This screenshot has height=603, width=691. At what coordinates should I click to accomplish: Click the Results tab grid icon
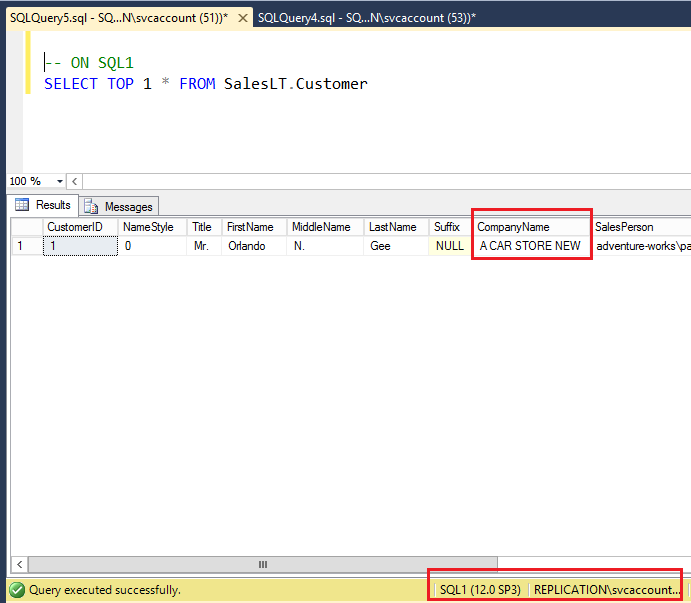point(21,205)
